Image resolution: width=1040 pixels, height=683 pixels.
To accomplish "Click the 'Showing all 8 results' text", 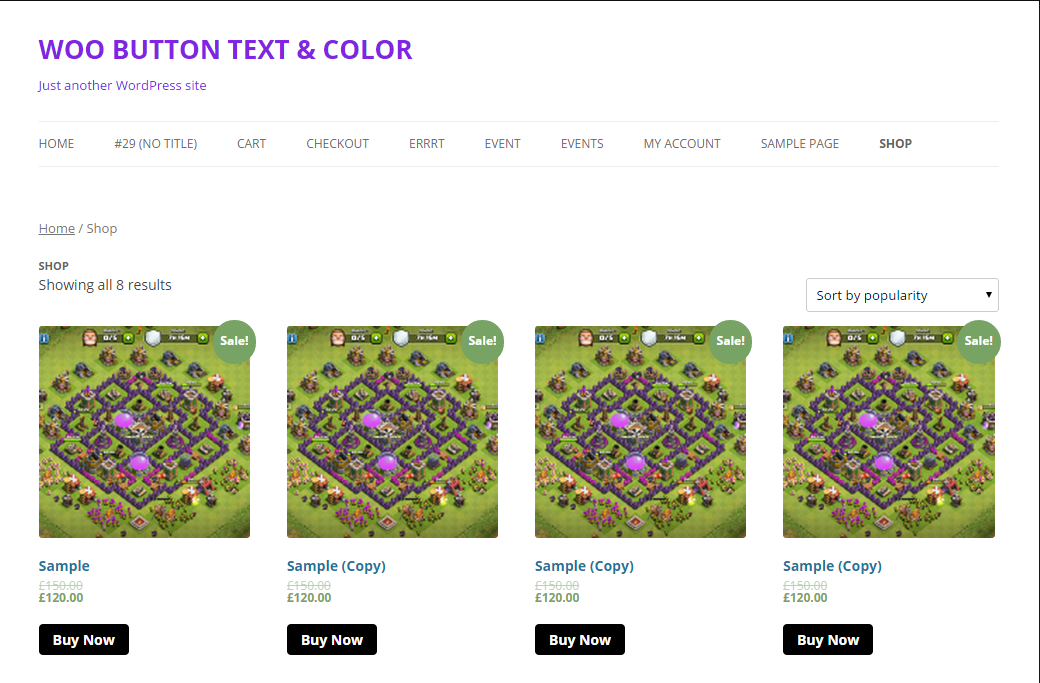I will pyautogui.click(x=105, y=285).
